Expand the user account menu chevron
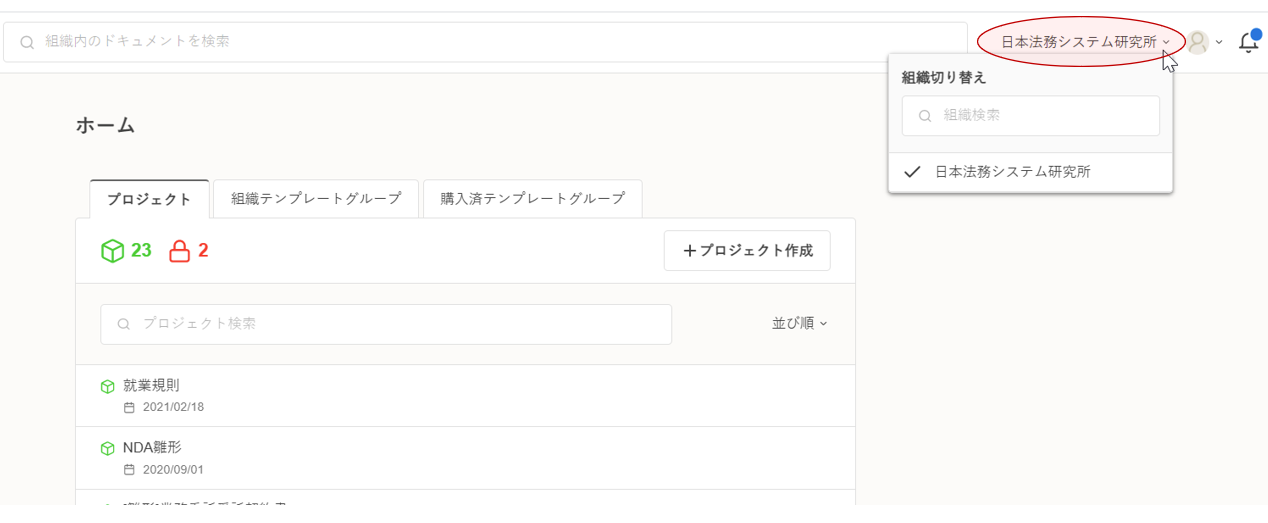 tap(1219, 42)
